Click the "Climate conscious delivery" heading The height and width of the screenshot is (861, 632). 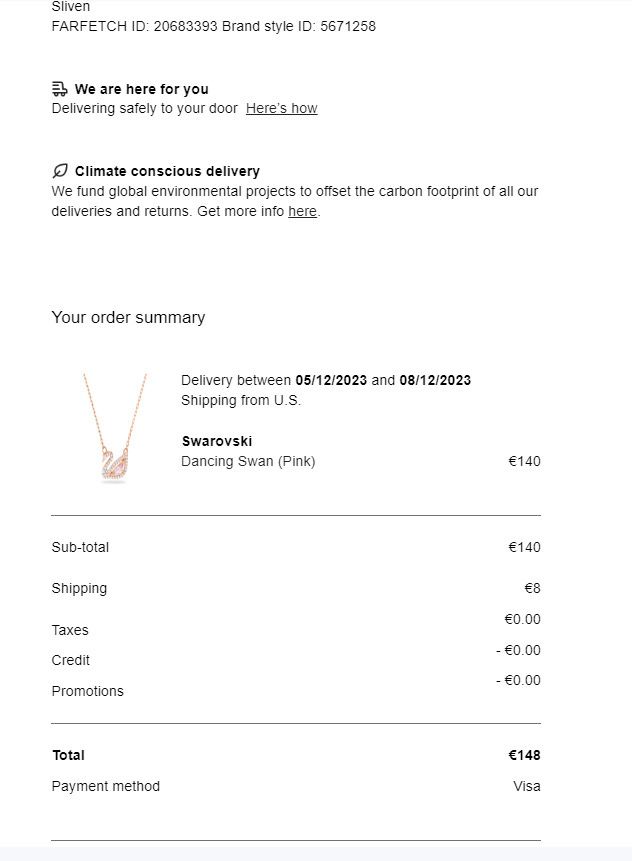point(167,171)
